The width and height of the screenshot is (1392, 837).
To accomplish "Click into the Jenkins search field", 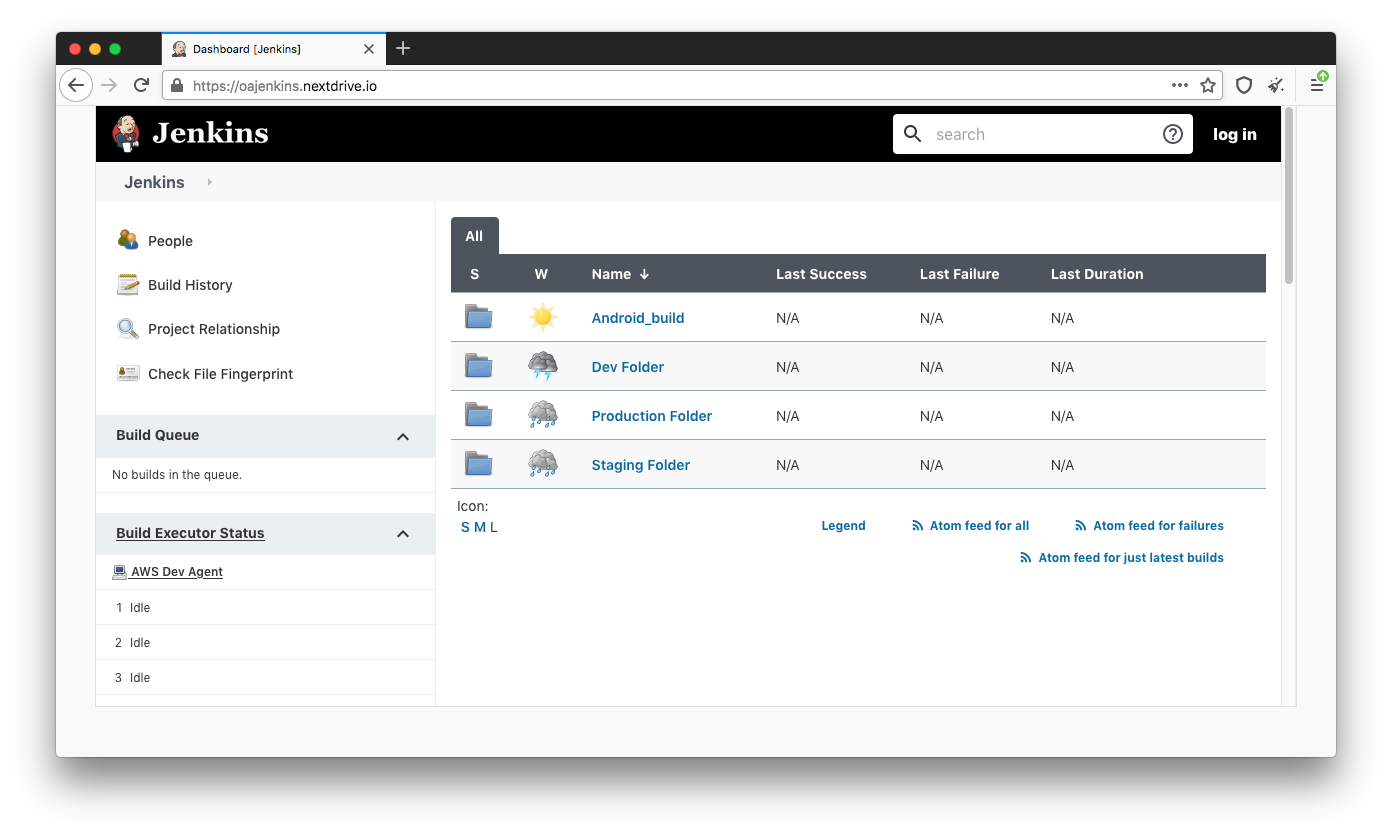I will click(x=1043, y=134).
